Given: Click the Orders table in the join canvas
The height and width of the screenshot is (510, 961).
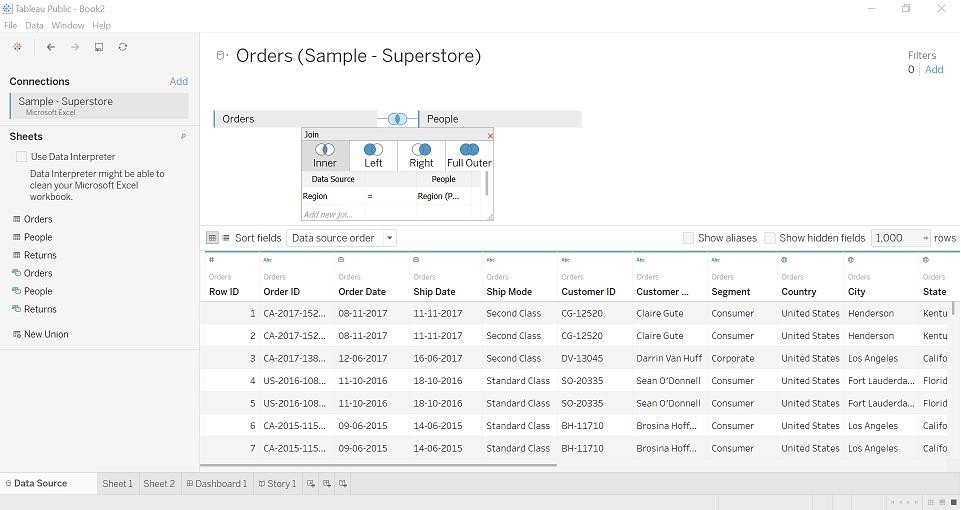Looking at the screenshot, I should [295, 119].
